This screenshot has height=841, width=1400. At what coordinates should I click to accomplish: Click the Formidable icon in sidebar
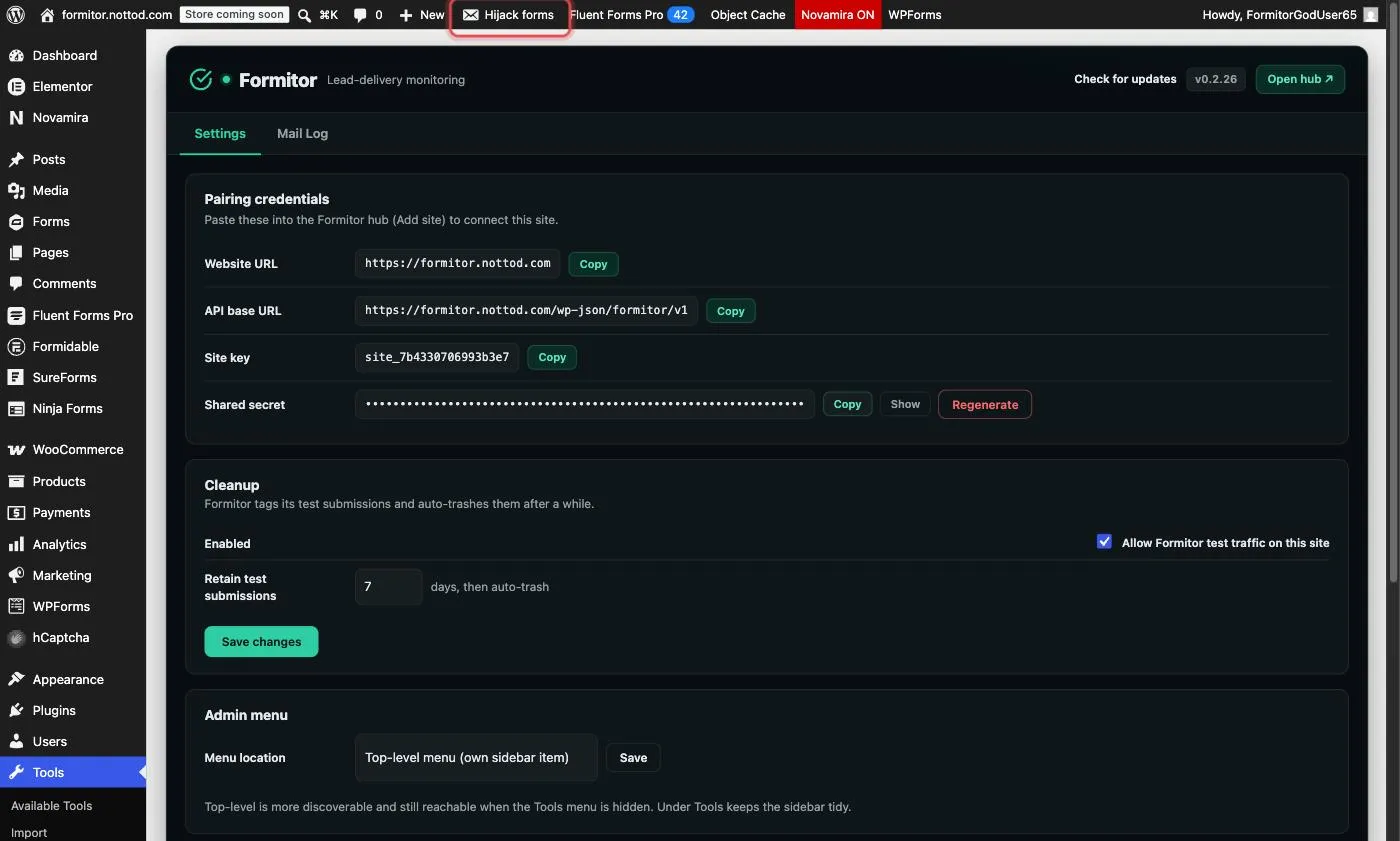(16, 346)
